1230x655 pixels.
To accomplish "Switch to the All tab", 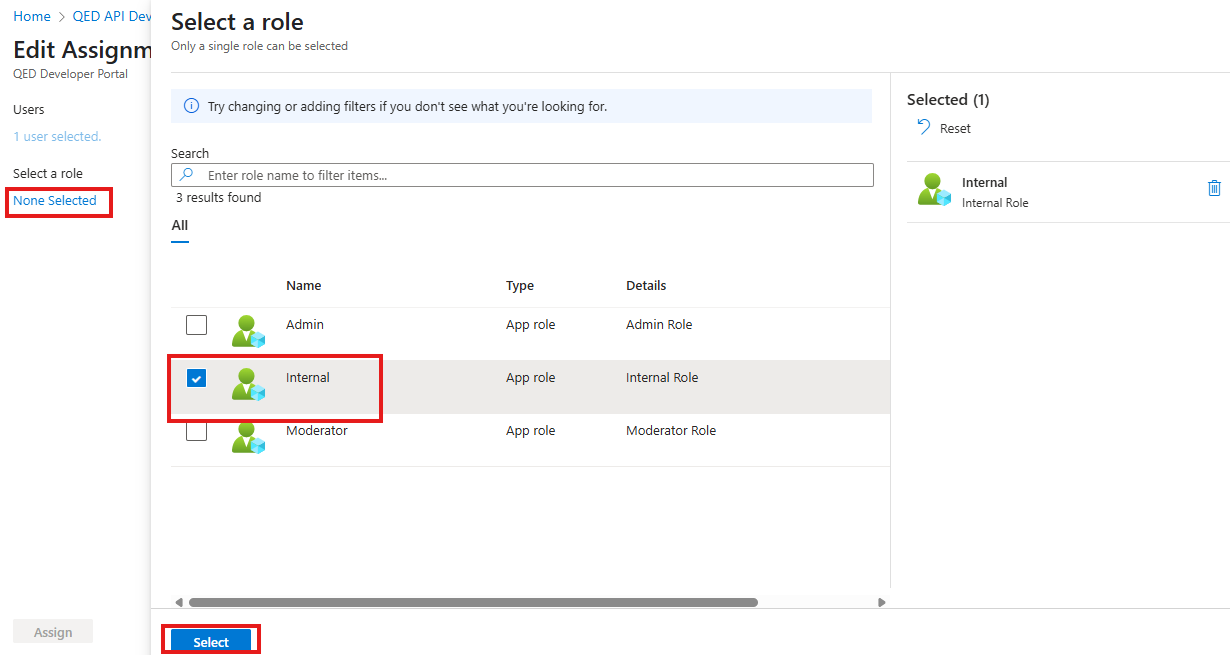I will click(x=180, y=226).
